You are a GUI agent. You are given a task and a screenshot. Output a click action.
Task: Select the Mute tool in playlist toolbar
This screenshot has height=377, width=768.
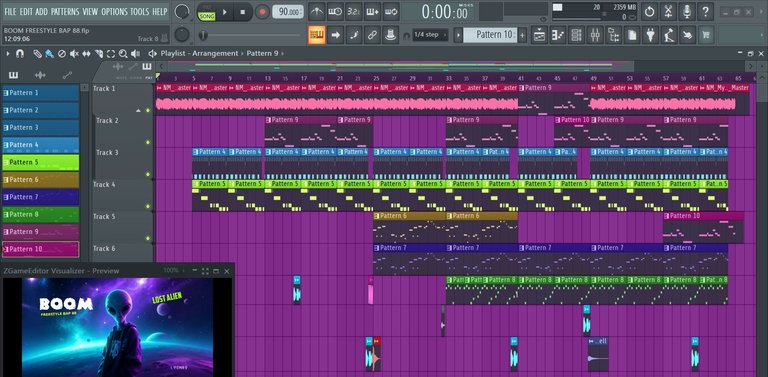coord(74,54)
